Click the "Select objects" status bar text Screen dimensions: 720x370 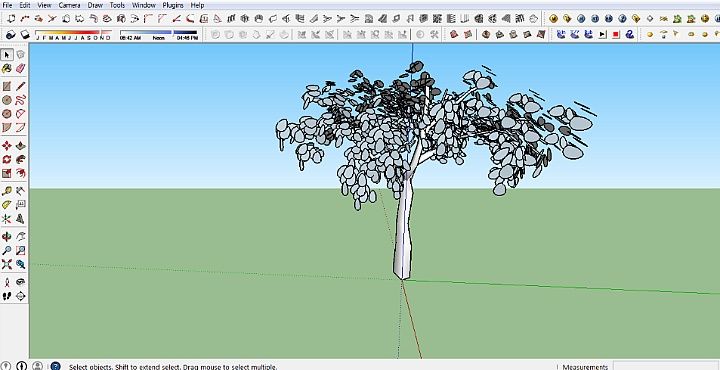pos(173,367)
